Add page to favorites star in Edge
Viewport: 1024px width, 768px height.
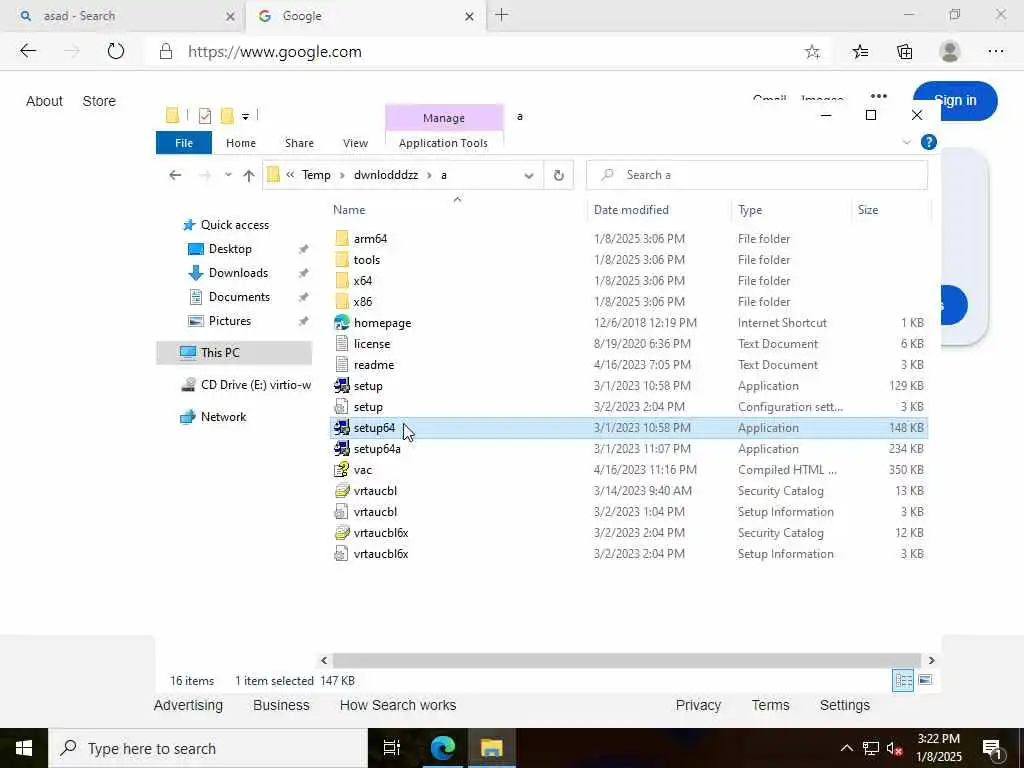(x=812, y=52)
